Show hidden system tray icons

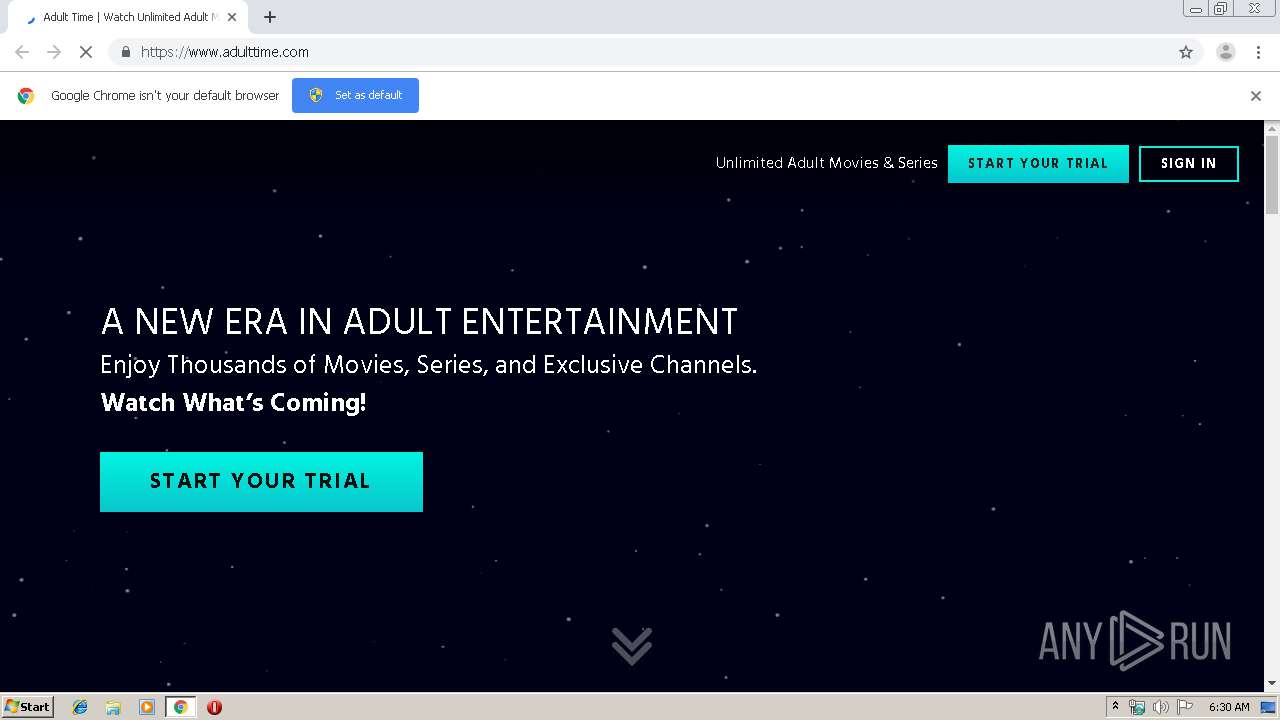pyautogui.click(x=1115, y=707)
